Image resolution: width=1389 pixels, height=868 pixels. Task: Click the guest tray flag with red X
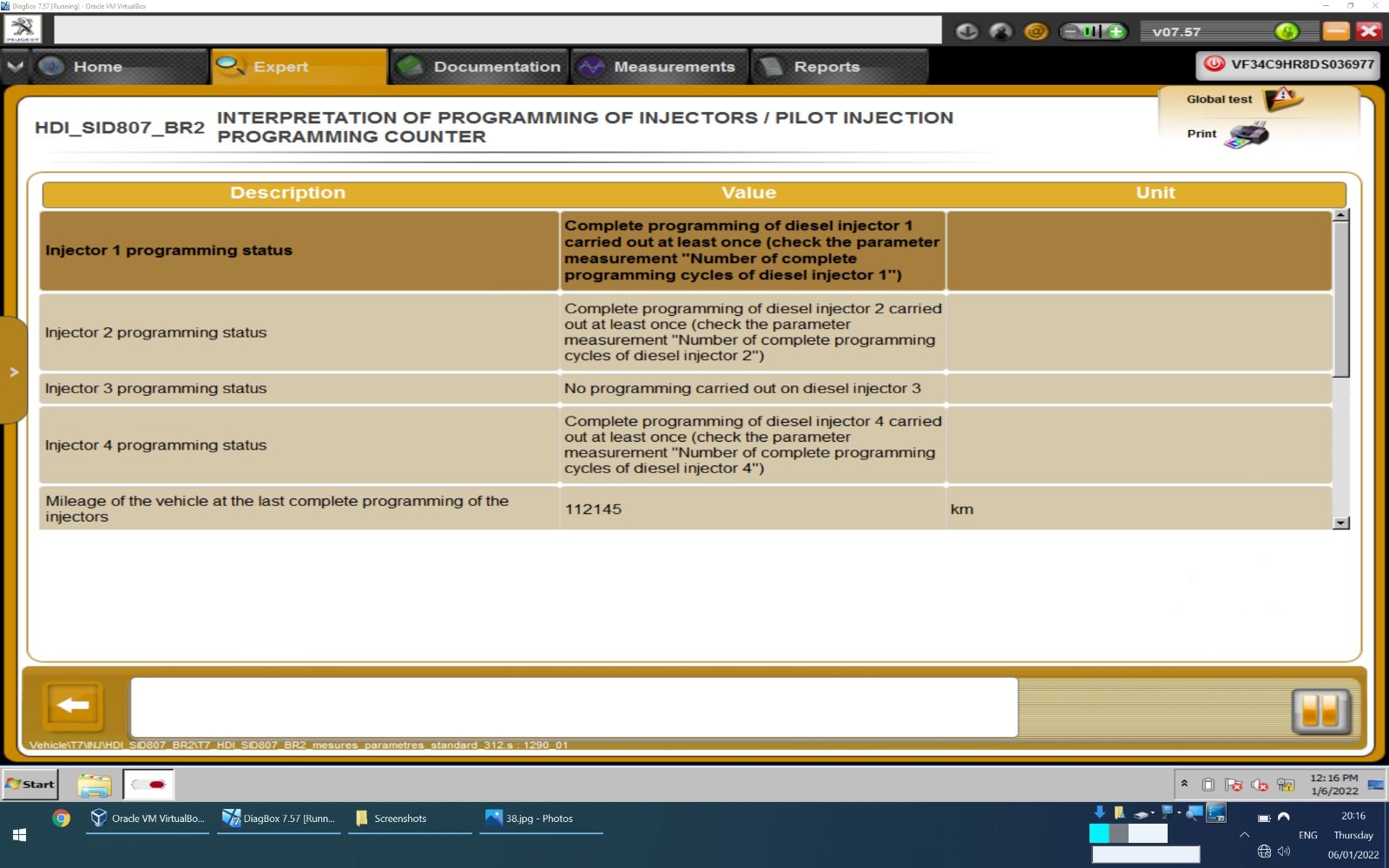click(1234, 785)
